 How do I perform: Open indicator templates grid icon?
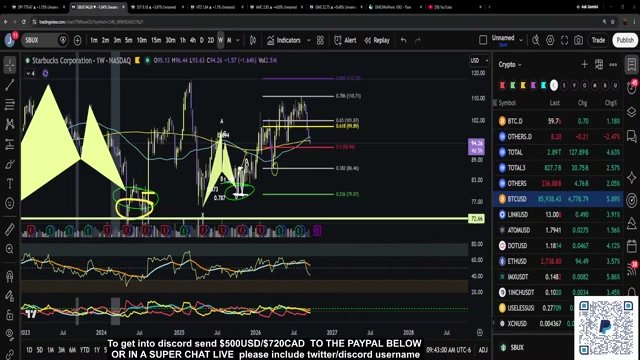pyautogui.click(x=320, y=40)
